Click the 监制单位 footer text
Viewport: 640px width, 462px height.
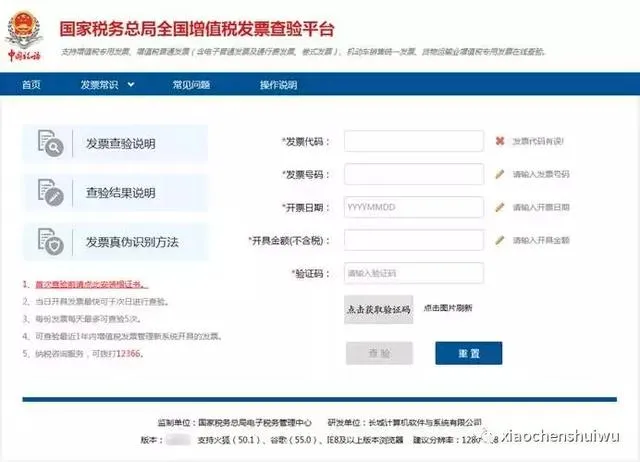pos(235,422)
